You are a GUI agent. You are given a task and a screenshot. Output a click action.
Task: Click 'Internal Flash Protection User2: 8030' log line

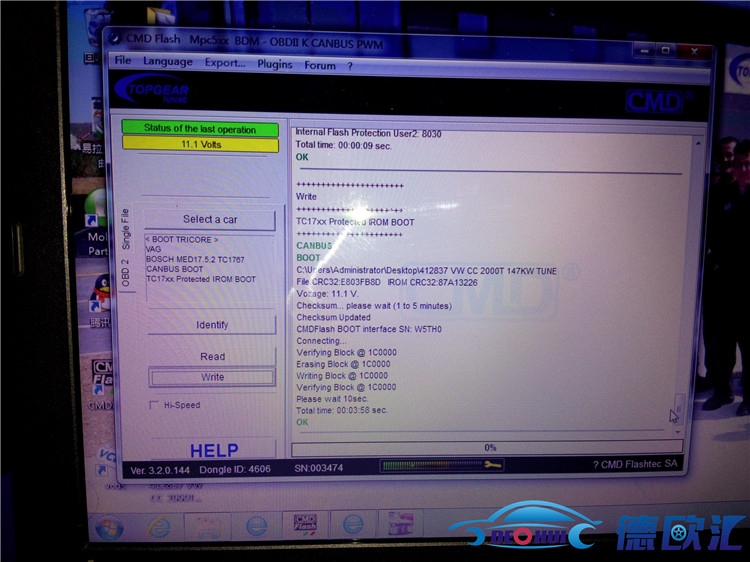[x=368, y=133]
